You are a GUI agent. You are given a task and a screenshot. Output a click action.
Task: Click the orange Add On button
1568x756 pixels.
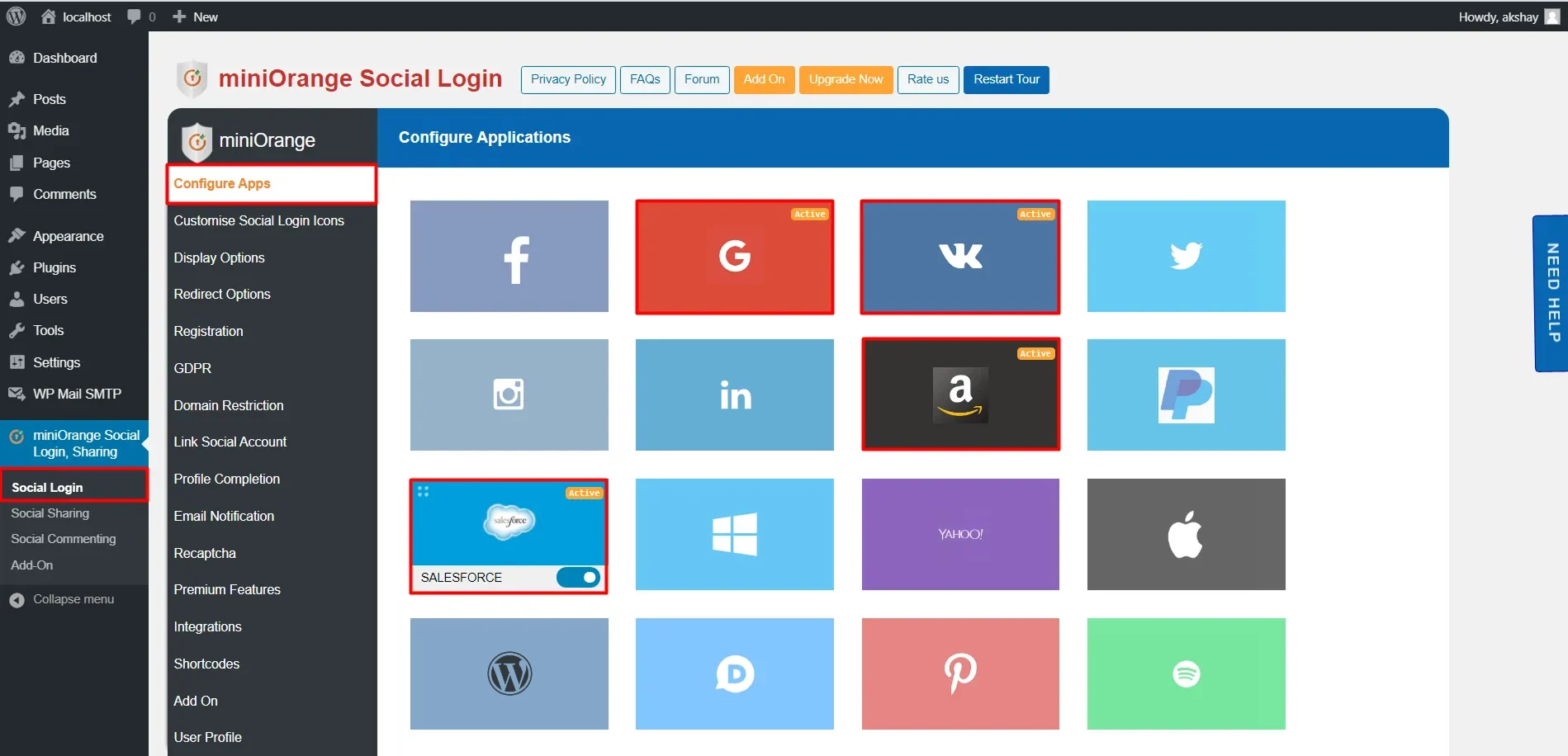click(x=764, y=79)
